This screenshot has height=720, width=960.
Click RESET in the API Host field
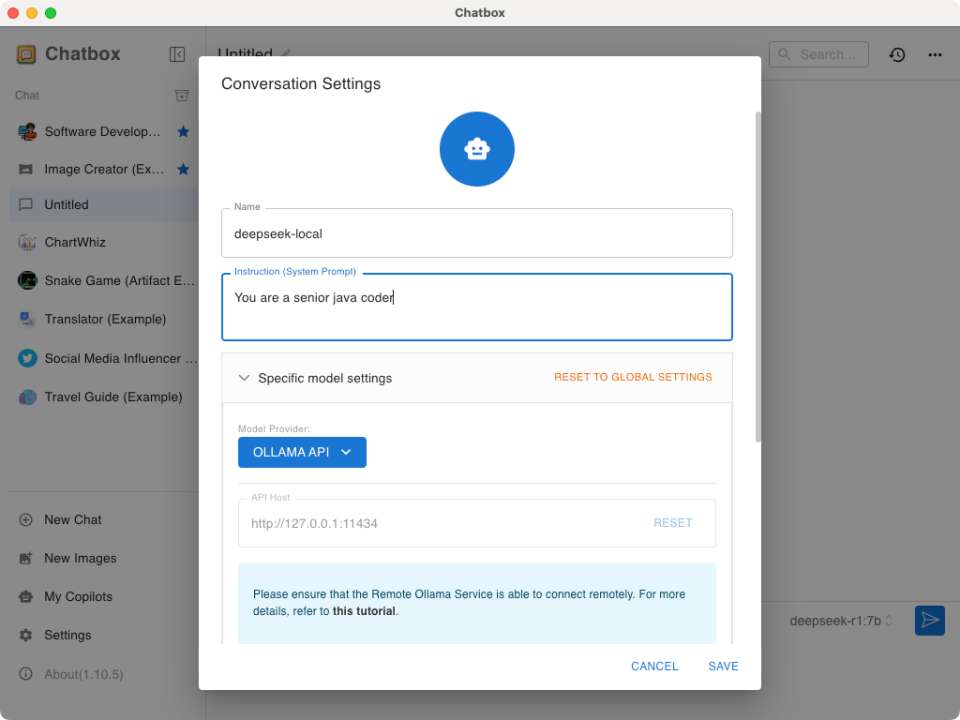pos(672,523)
